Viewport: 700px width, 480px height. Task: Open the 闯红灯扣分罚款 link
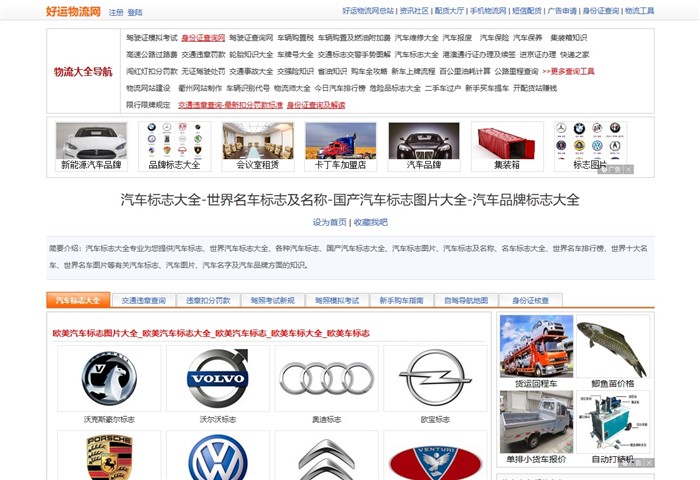coord(152,71)
